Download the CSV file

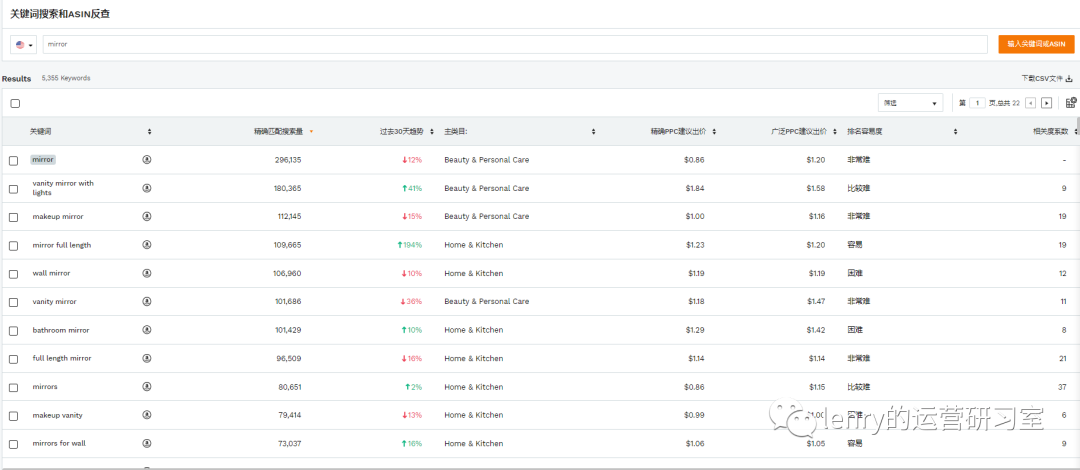[x=1047, y=79]
